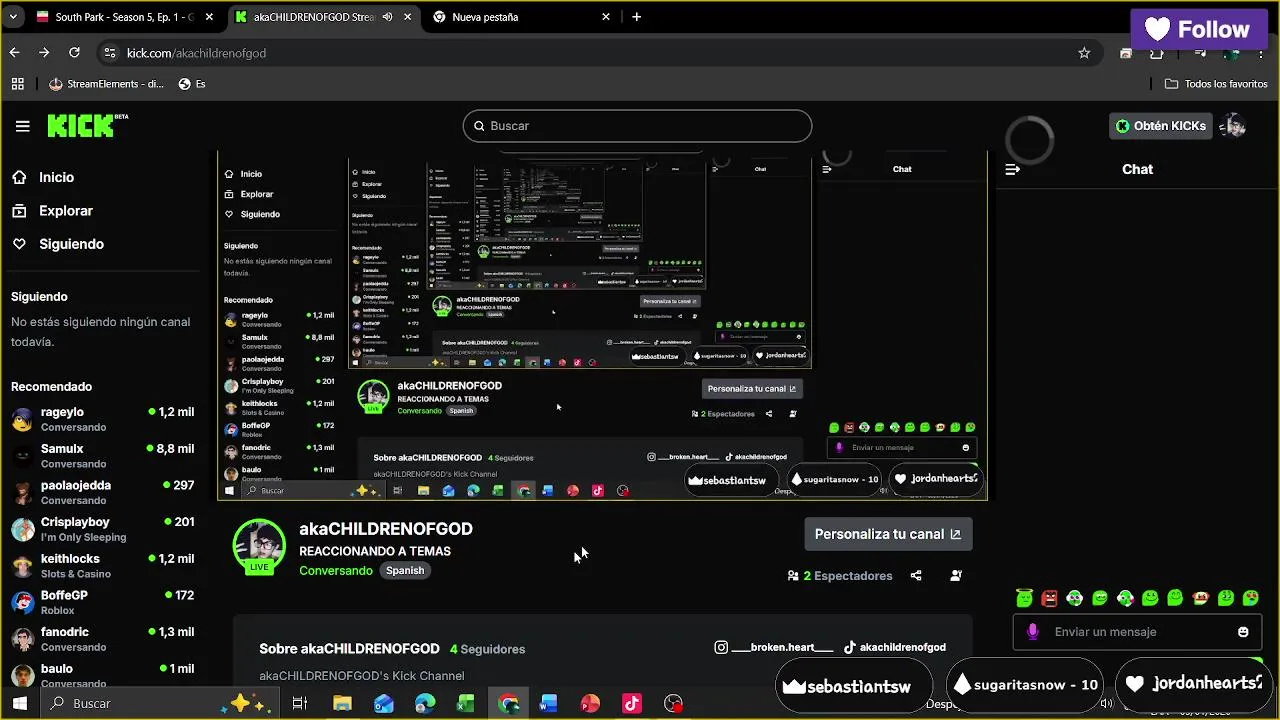Mute the akaCHILDRENOFGOD tab audio icon
The height and width of the screenshot is (720, 1280).
387,17
